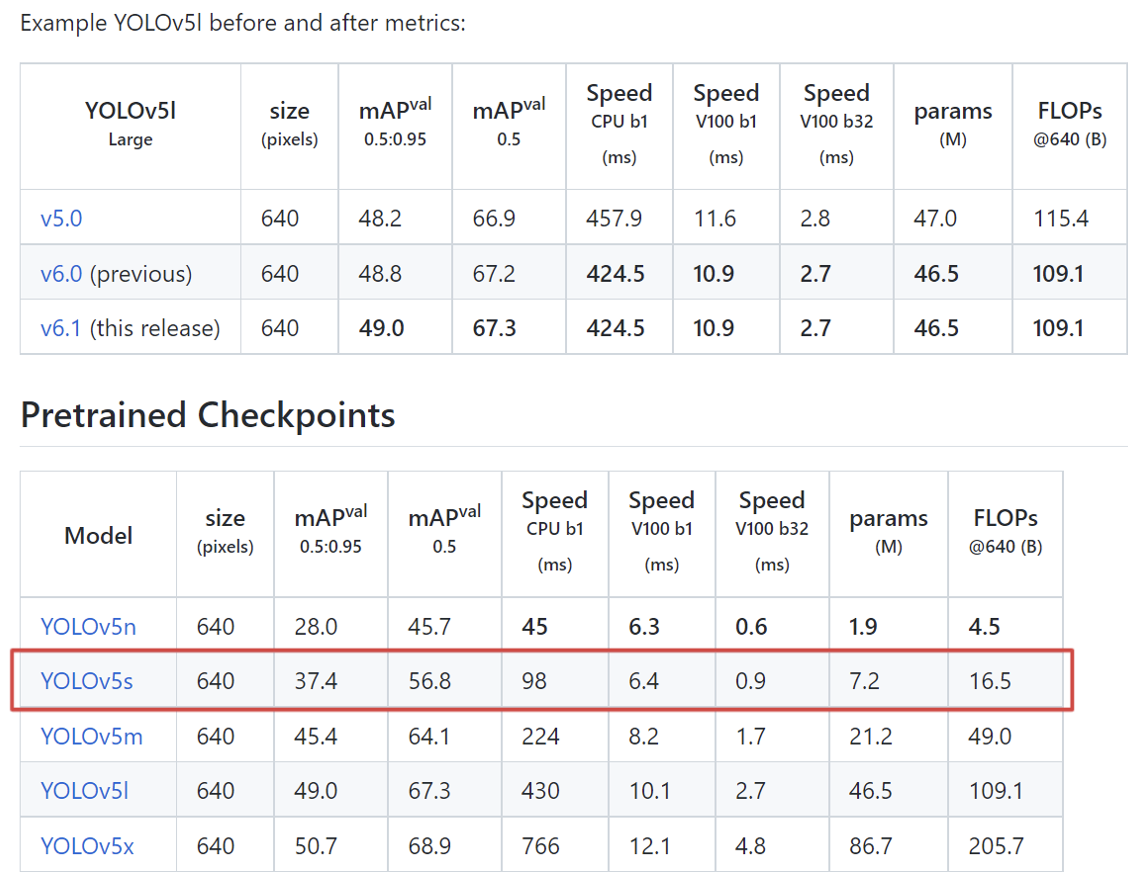Select the highlighted YOLOv5s model link
1128x876 pixels.
(86, 682)
